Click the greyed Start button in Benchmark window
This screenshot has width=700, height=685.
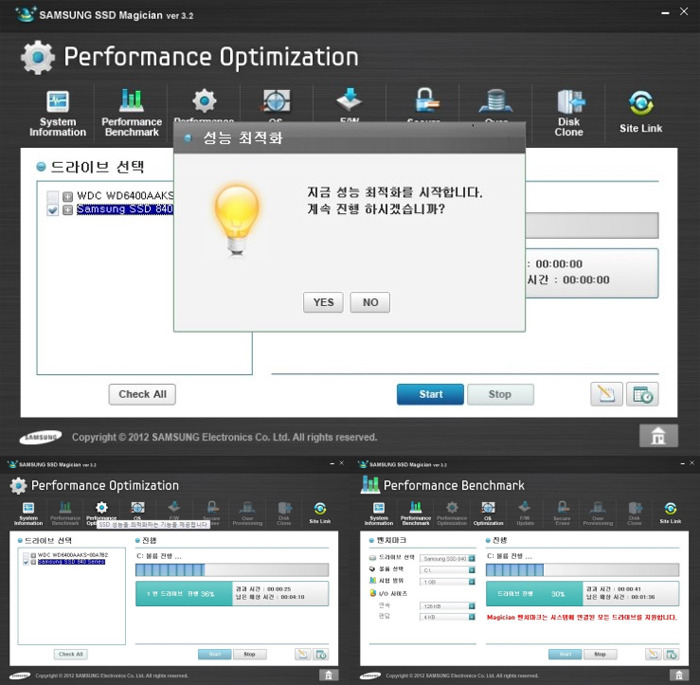(565, 654)
